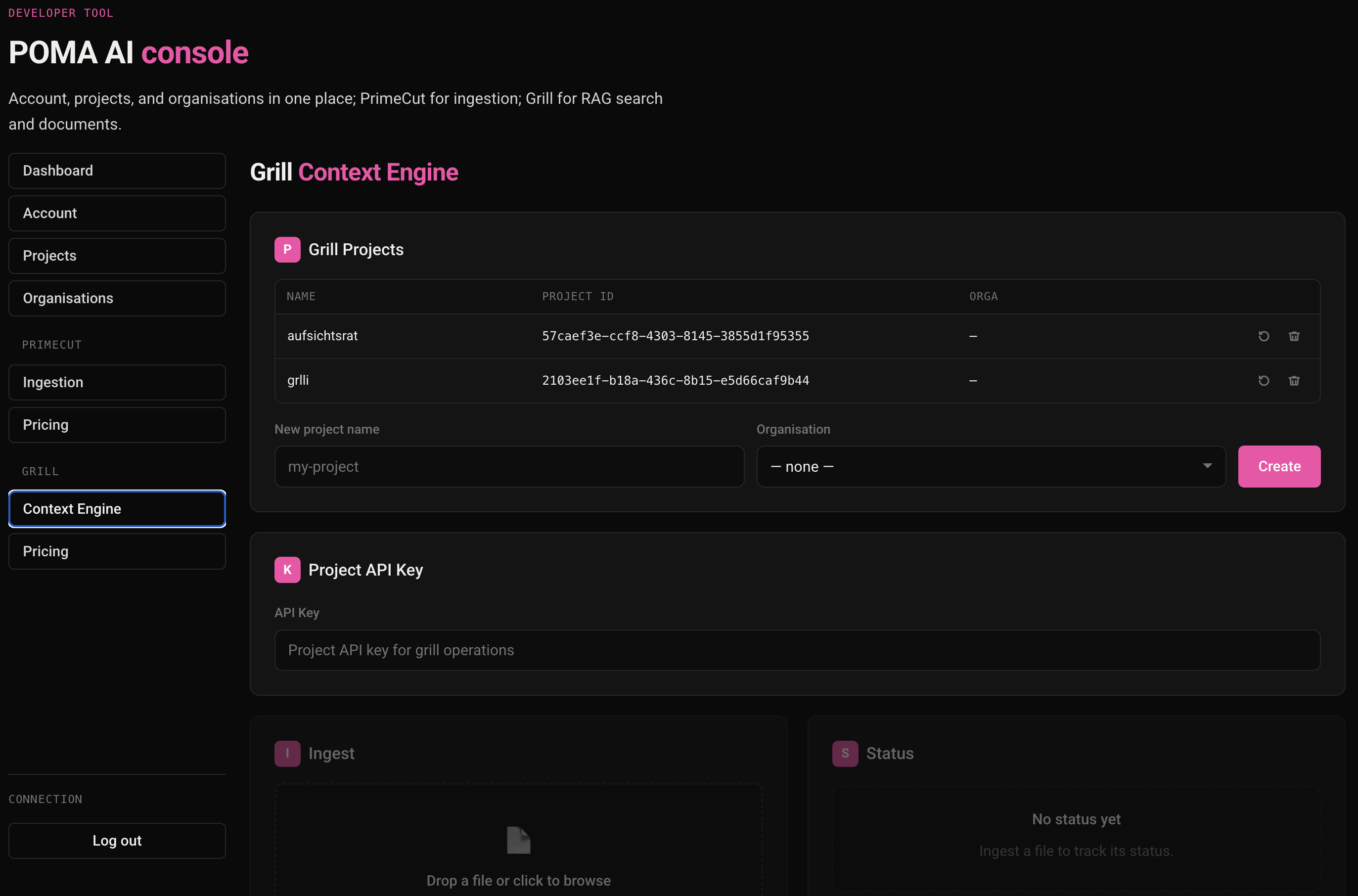The image size is (1358, 896).
Task: Open the Pricing page under Grill
Action: pyautogui.click(x=117, y=551)
